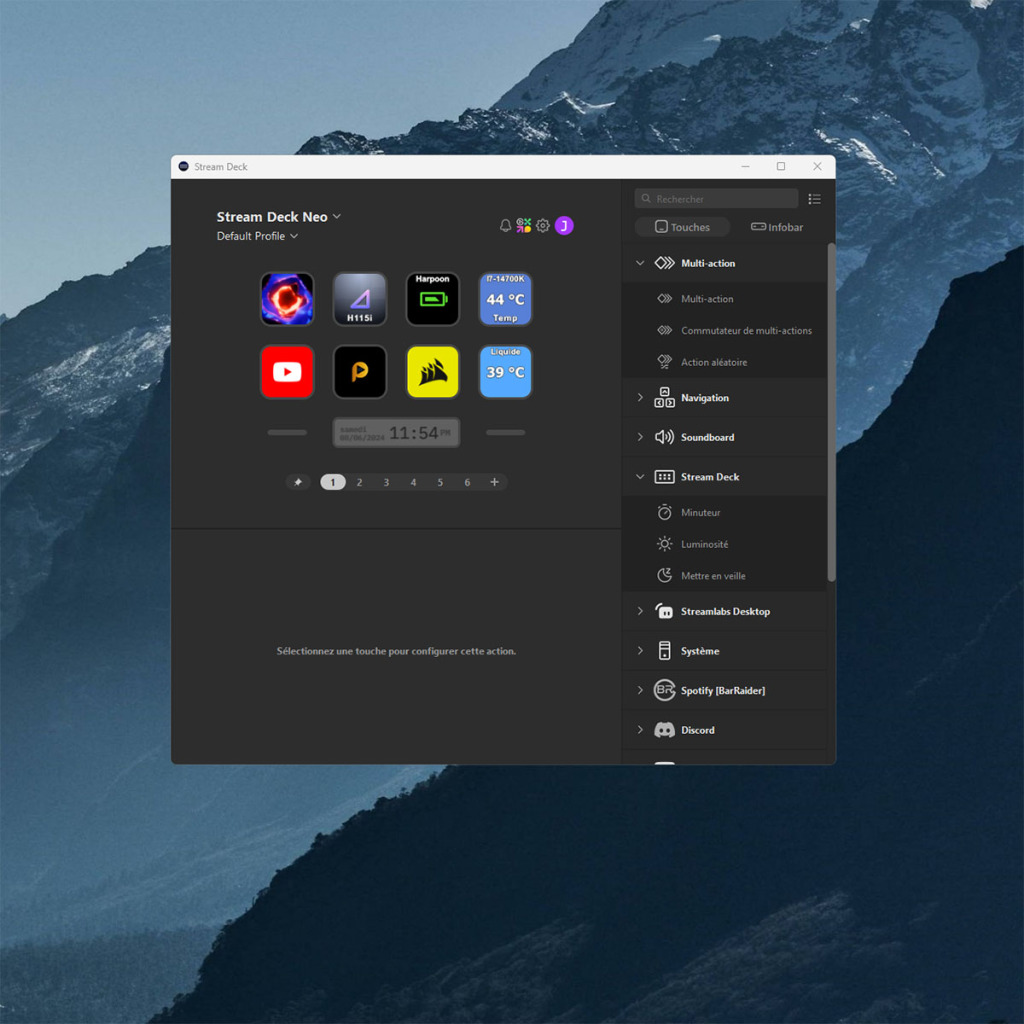Select the yellow Corsair sails key
Screen dimensions: 1024x1024
[x=432, y=372]
